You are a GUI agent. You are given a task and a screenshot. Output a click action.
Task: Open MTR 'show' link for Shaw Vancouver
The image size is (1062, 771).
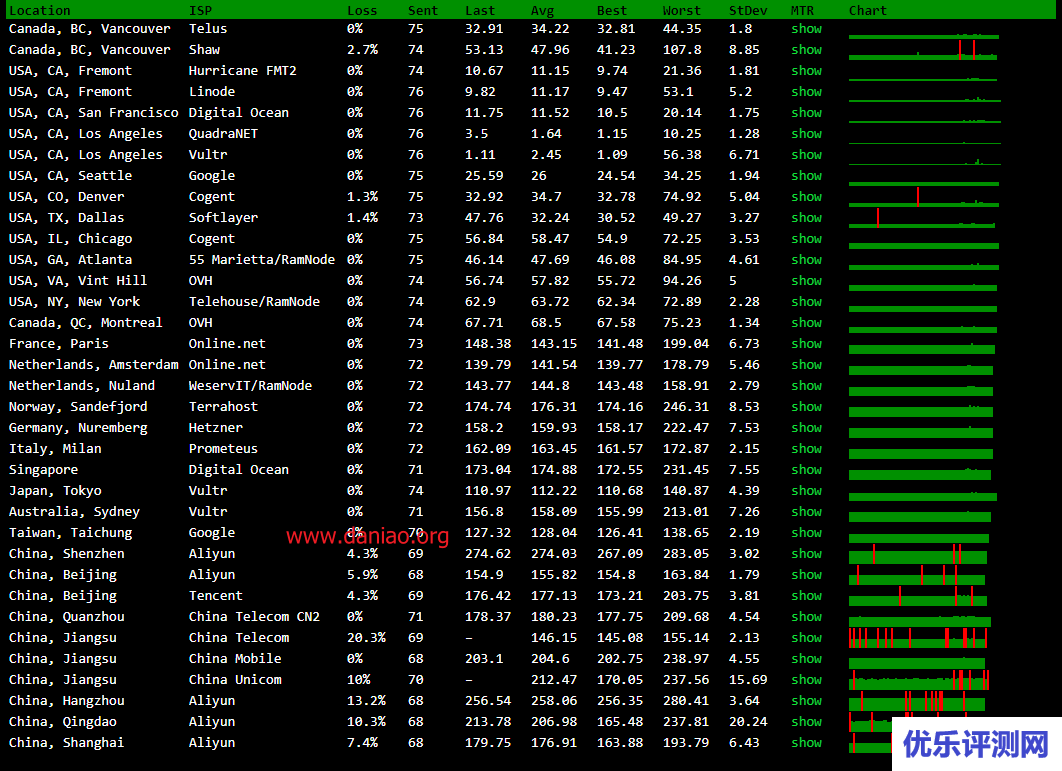point(806,49)
